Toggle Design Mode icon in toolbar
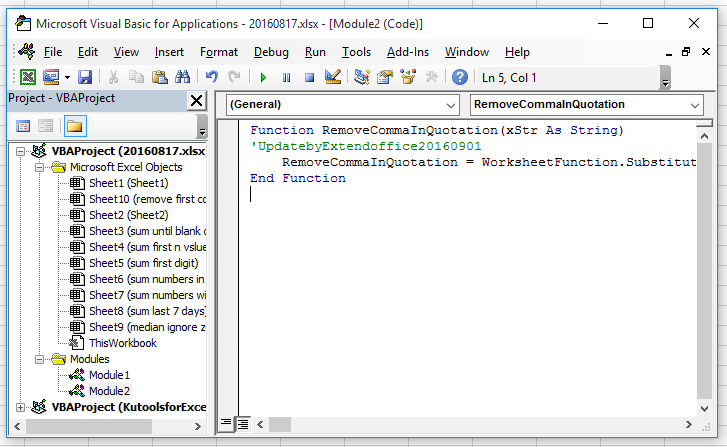This screenshot has width=727, height=447. click(333, 77)
